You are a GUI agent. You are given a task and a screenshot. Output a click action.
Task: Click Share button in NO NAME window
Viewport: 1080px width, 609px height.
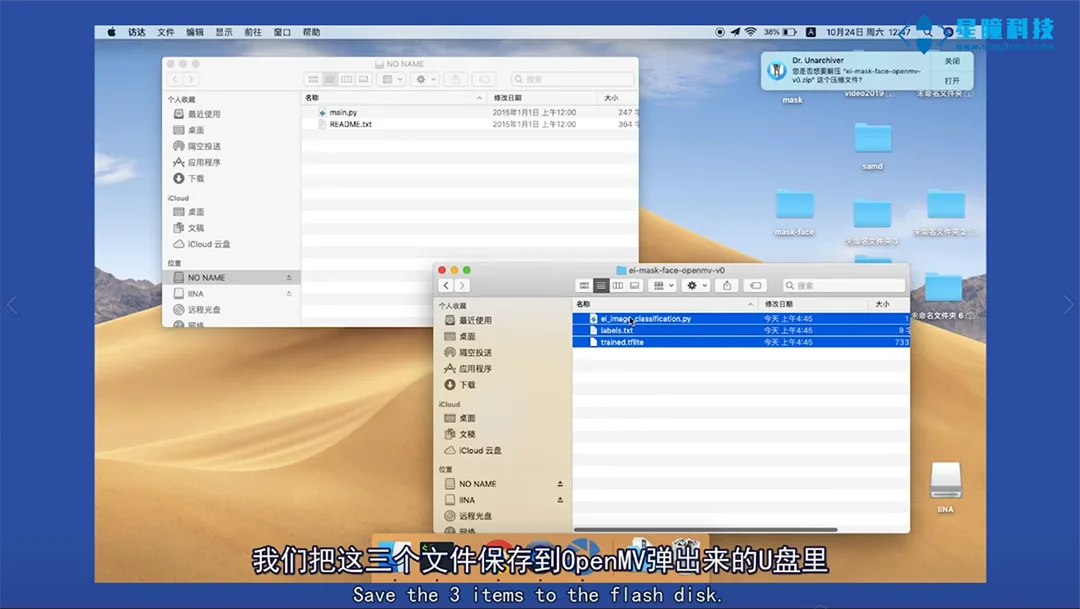pyautogui.click(x=455, y=79)
